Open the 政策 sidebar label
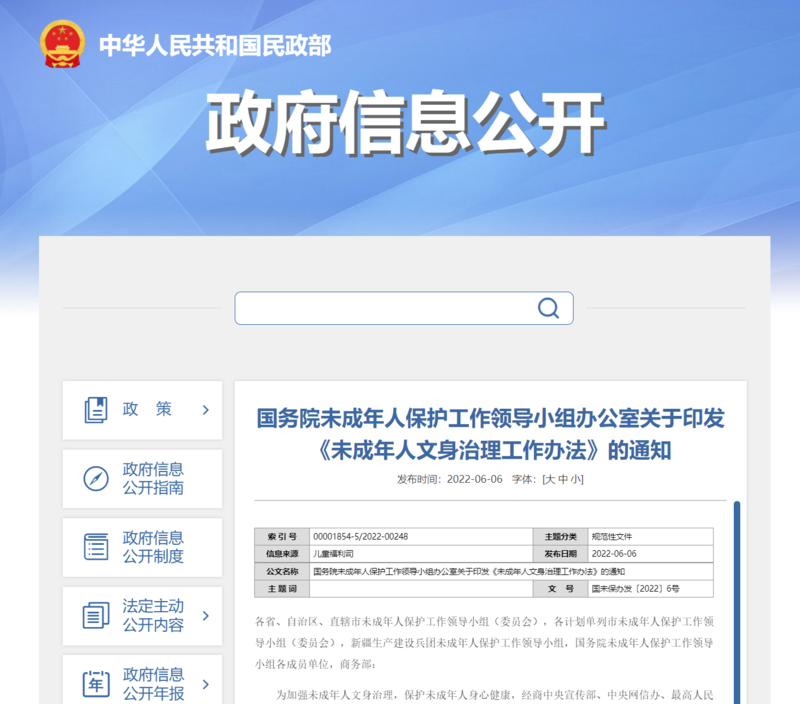The image size is (800, 704). click(x=147, y=409)
